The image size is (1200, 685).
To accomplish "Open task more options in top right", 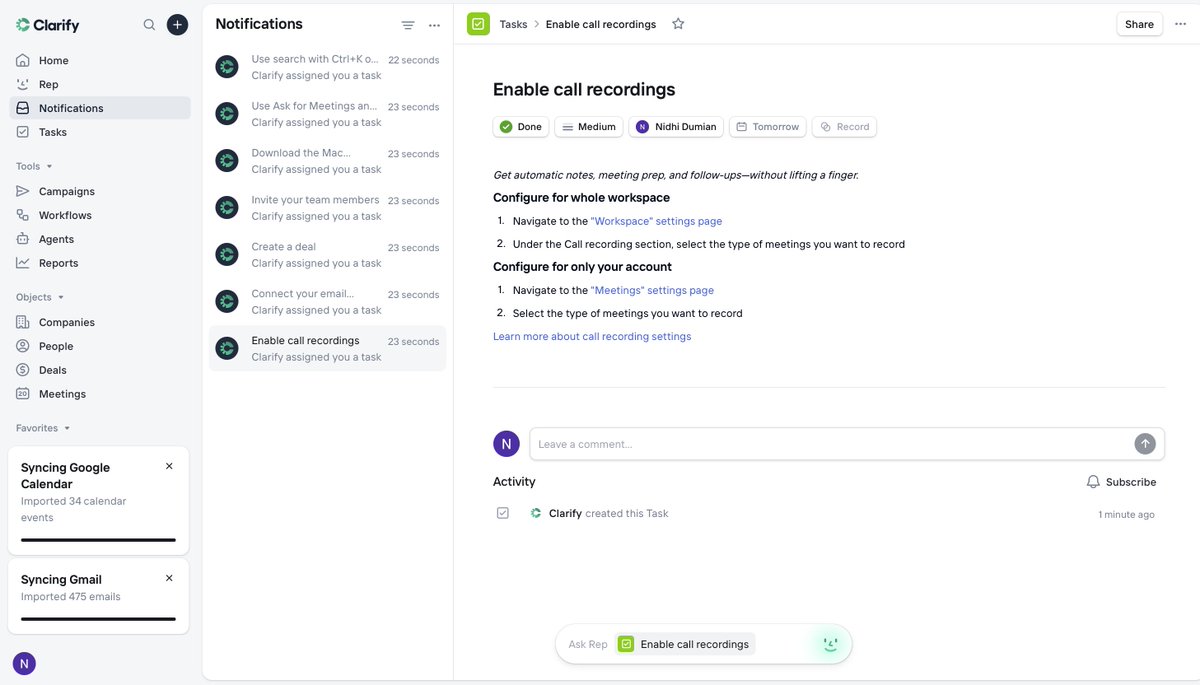I will [1181, 24].
